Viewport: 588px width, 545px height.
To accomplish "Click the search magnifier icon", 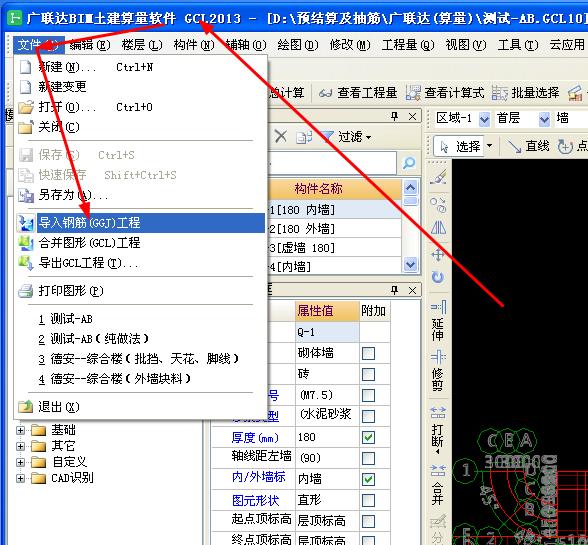I will click(409, 163).
